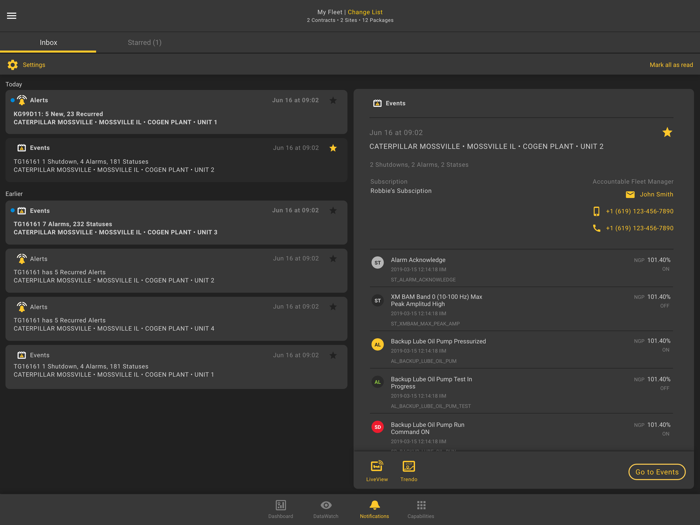Image resolution: width=700 pixels, height=525 pixels.
Task: Click the landline number next to handset icon
Action: [x=639, y=228]
